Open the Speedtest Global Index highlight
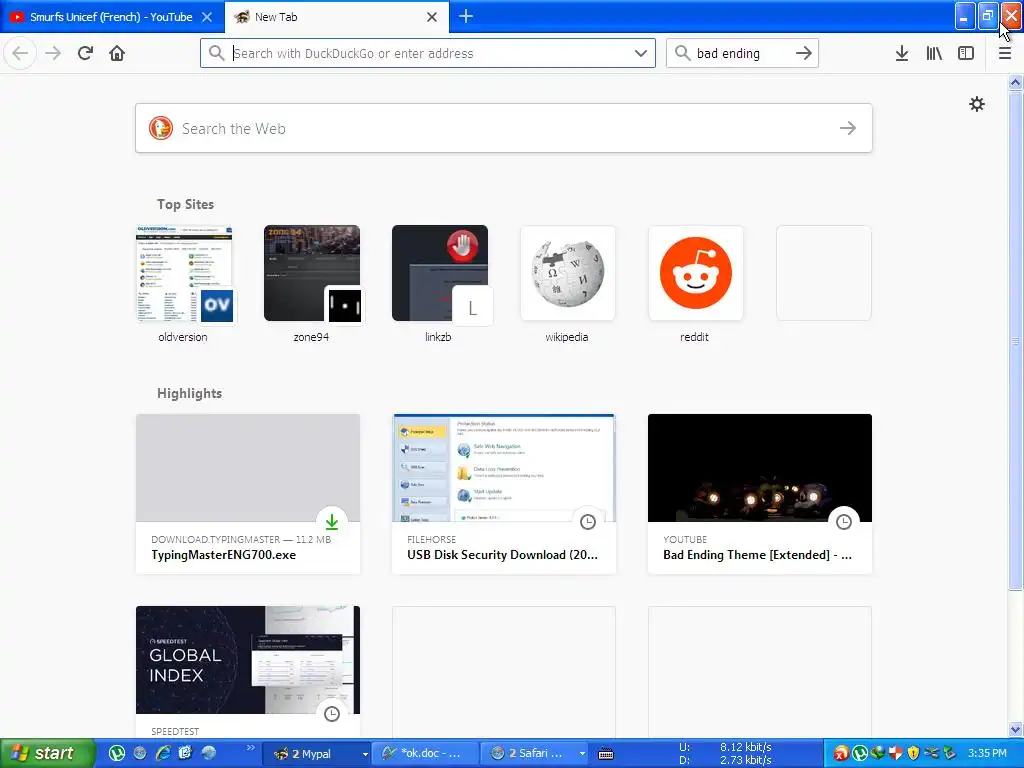Screen dimensions: 1024x768 (x=248, y=673)
